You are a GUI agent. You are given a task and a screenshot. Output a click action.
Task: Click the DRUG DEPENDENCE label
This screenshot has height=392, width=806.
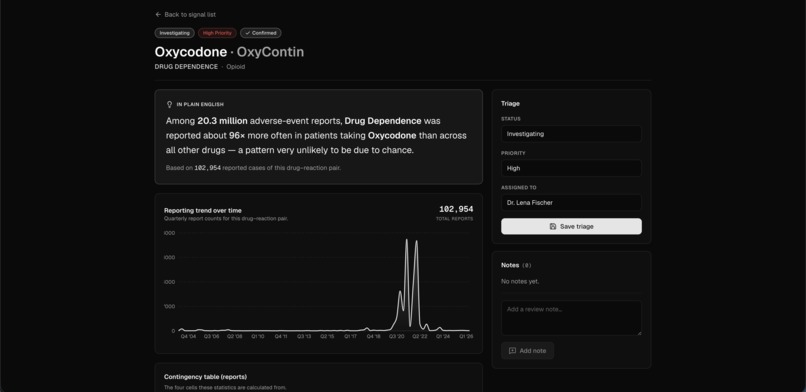click(186, 67)
